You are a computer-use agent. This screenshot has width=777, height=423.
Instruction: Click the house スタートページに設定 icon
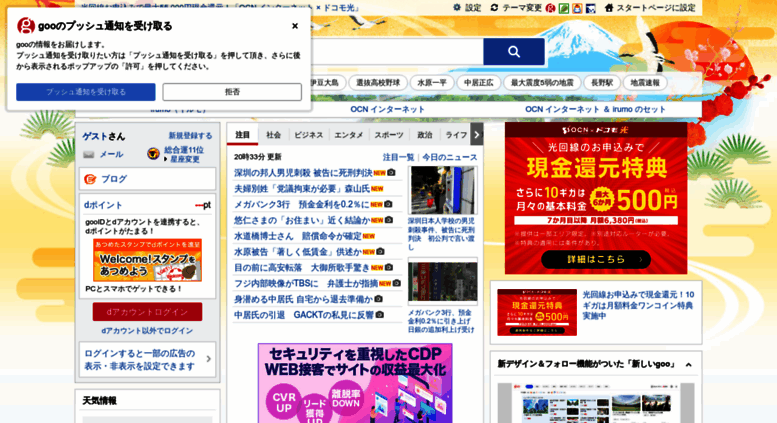click(609, 7)
